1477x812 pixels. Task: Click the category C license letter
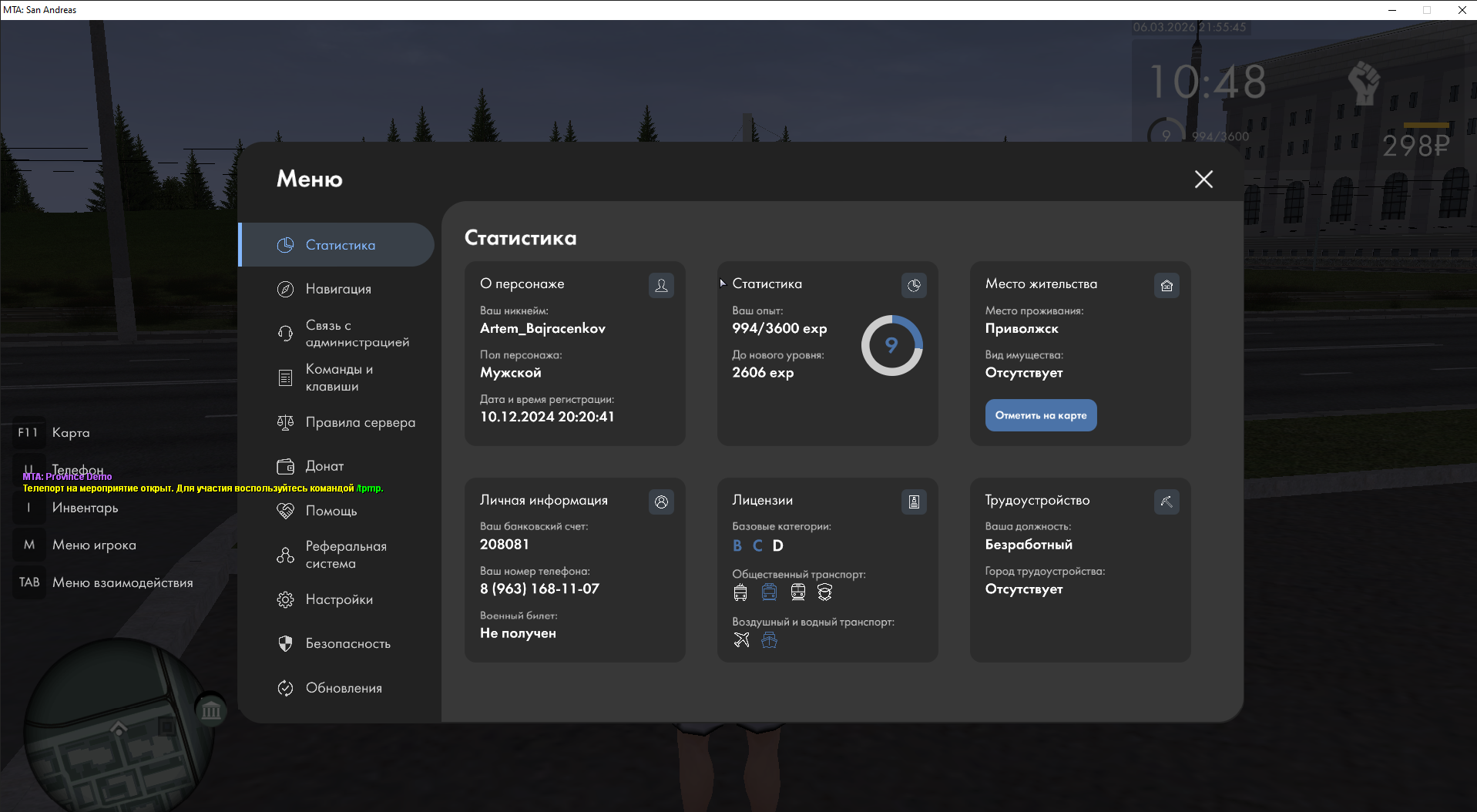[x=757, y=545]
